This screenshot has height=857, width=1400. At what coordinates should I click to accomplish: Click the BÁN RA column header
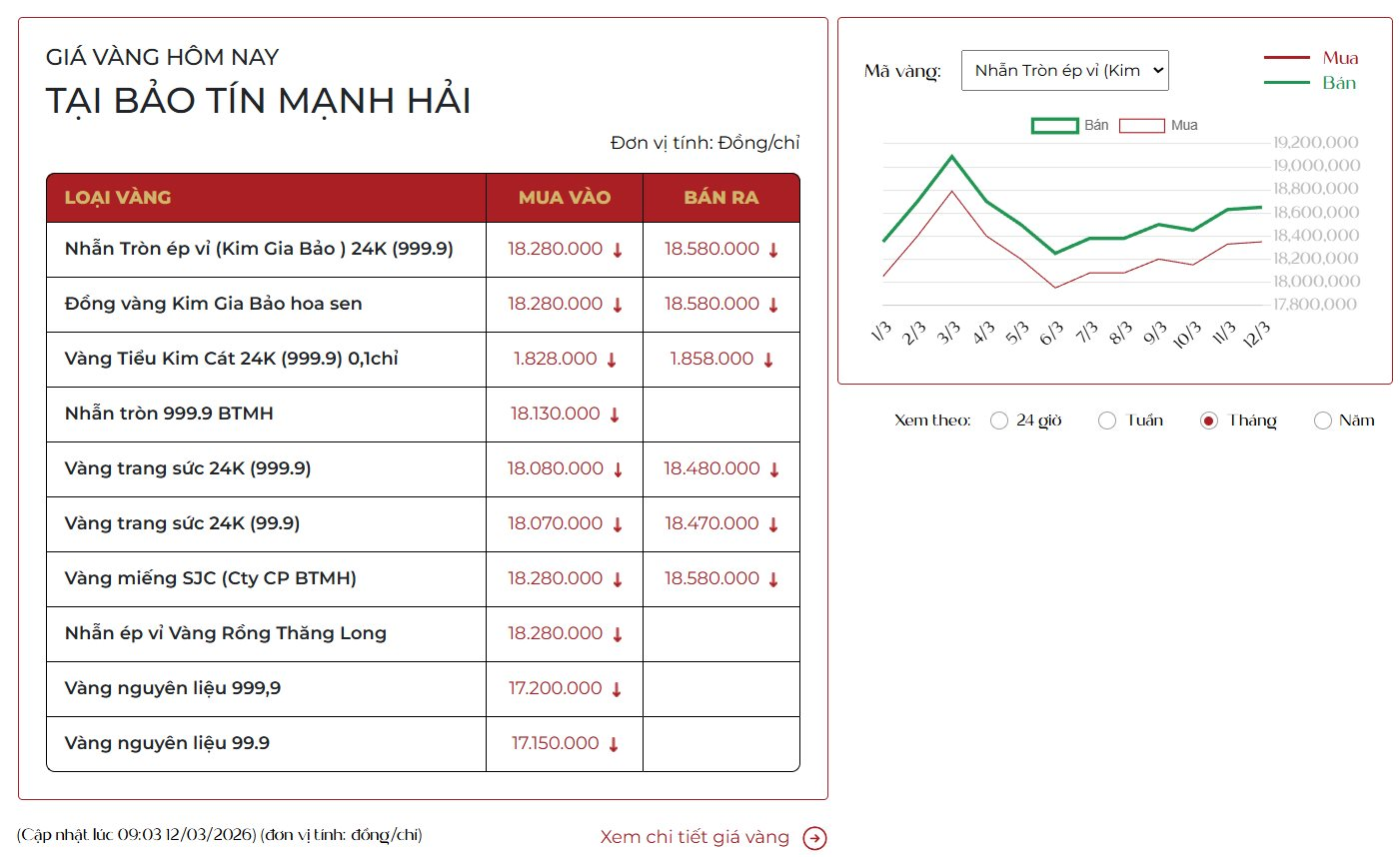720,198
